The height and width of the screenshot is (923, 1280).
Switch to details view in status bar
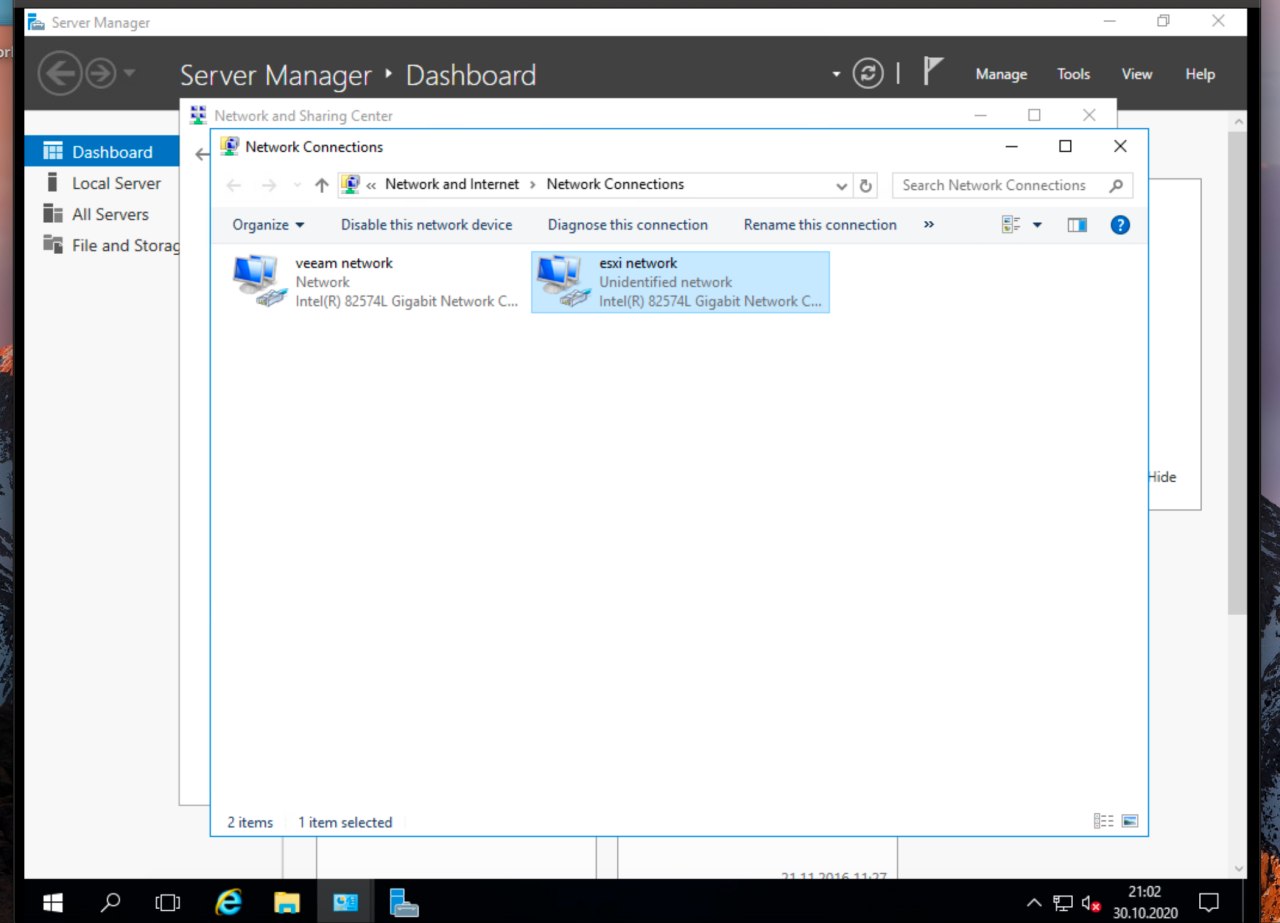[x=1103, y=821]
